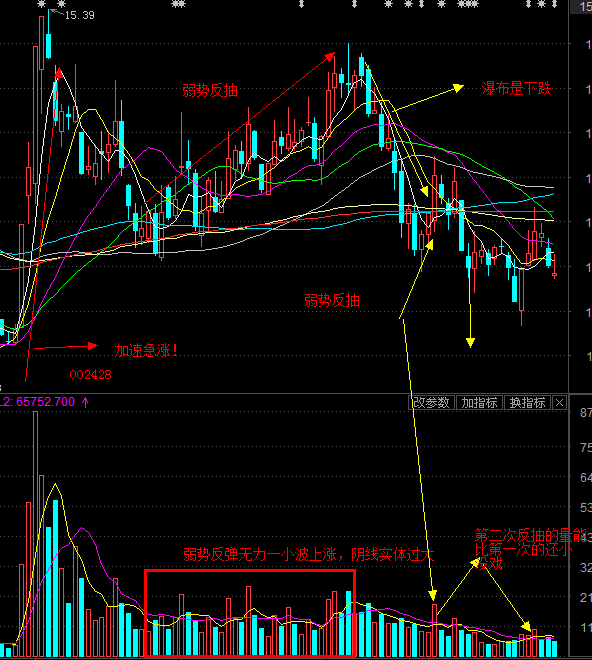
Task: Select the tallest red volume bar
Action: point(36,534)
